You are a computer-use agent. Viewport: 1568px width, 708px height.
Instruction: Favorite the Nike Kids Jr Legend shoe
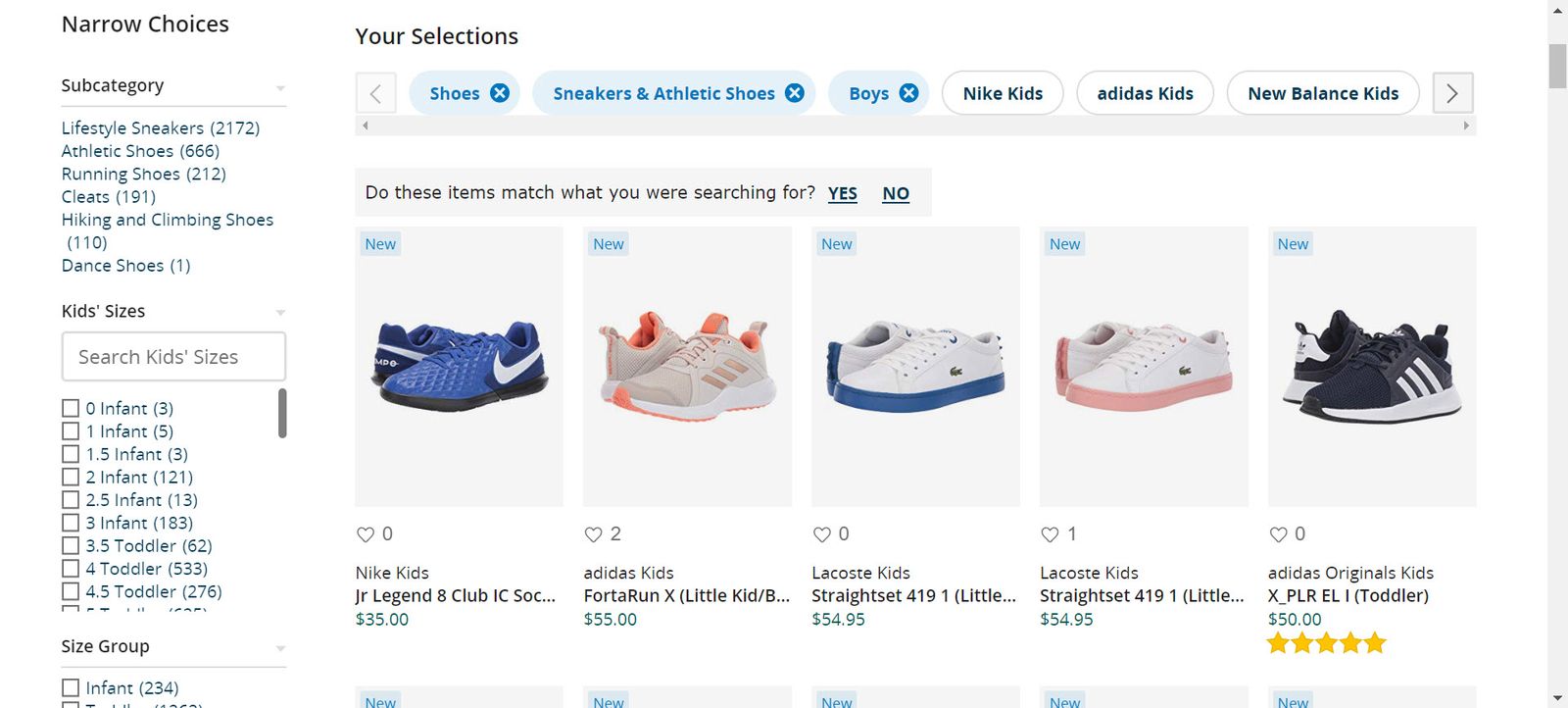click(x=366, y=534)
